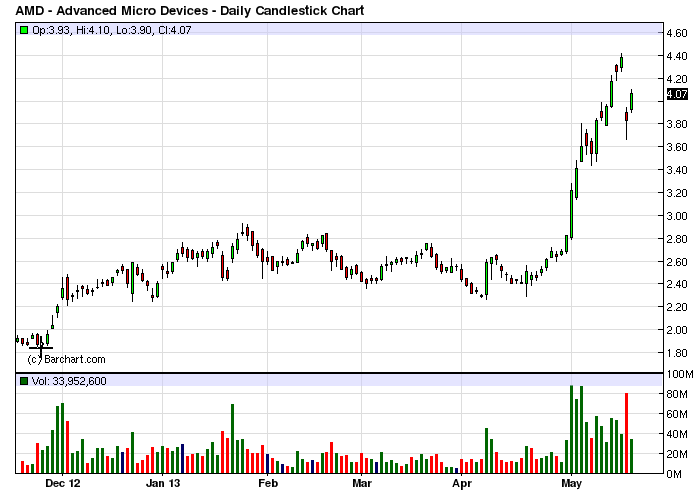Click the dark green volume legend square
699x493 pixels.
click(24, 381)
